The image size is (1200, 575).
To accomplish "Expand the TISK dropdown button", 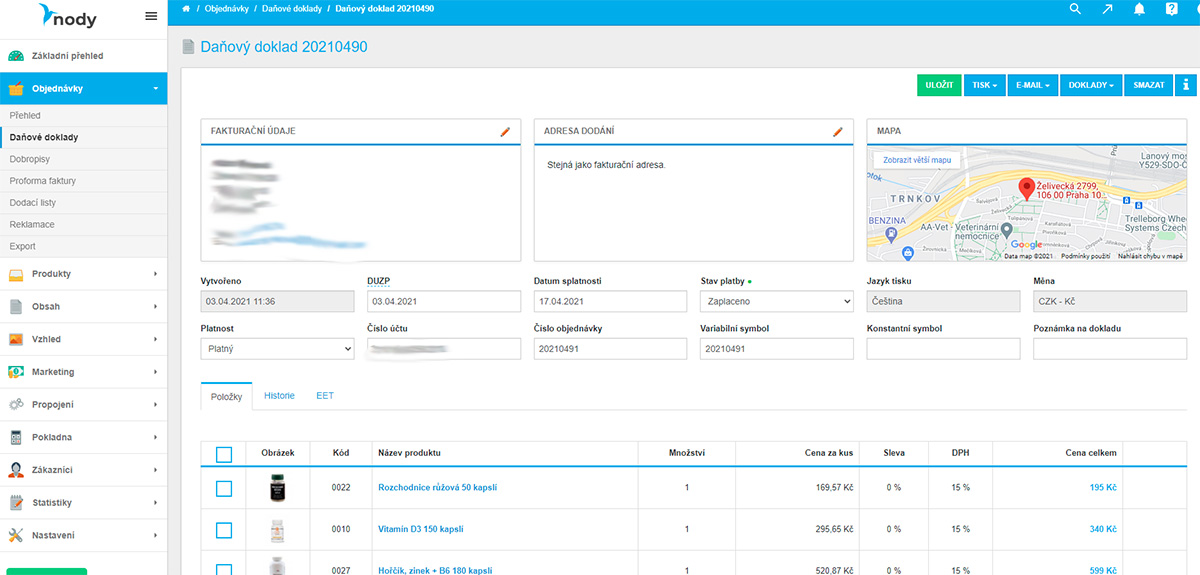I will tap(984, 85).
